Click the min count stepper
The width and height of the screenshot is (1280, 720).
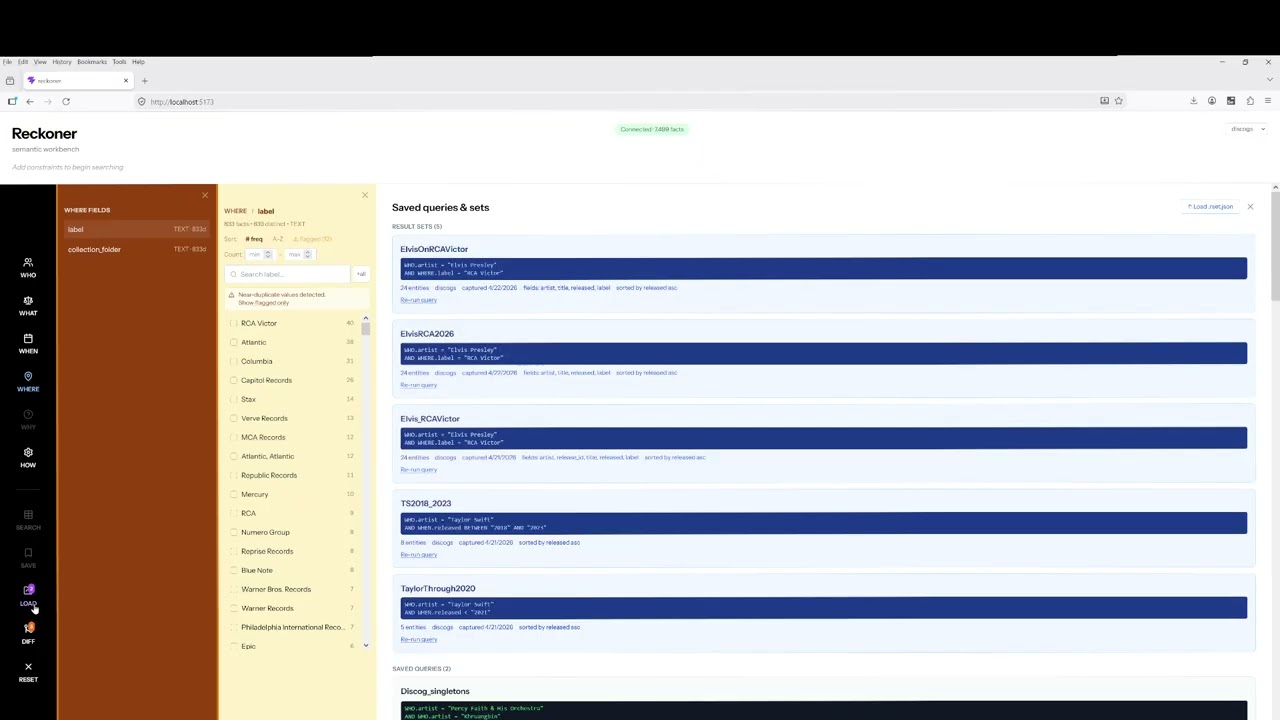[x=268, y=254]
